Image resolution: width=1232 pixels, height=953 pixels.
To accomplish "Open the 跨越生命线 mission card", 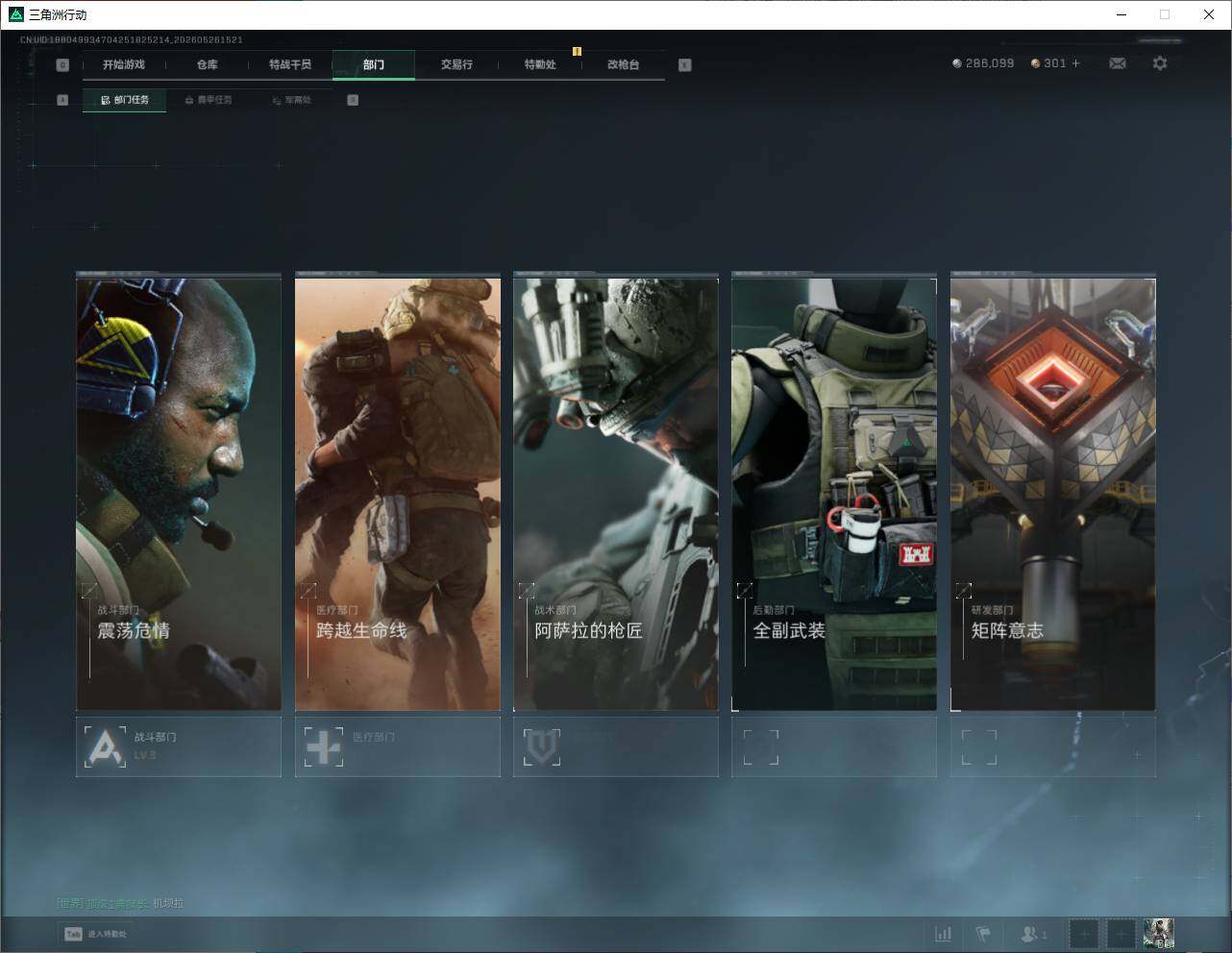I will pos(398,494).
